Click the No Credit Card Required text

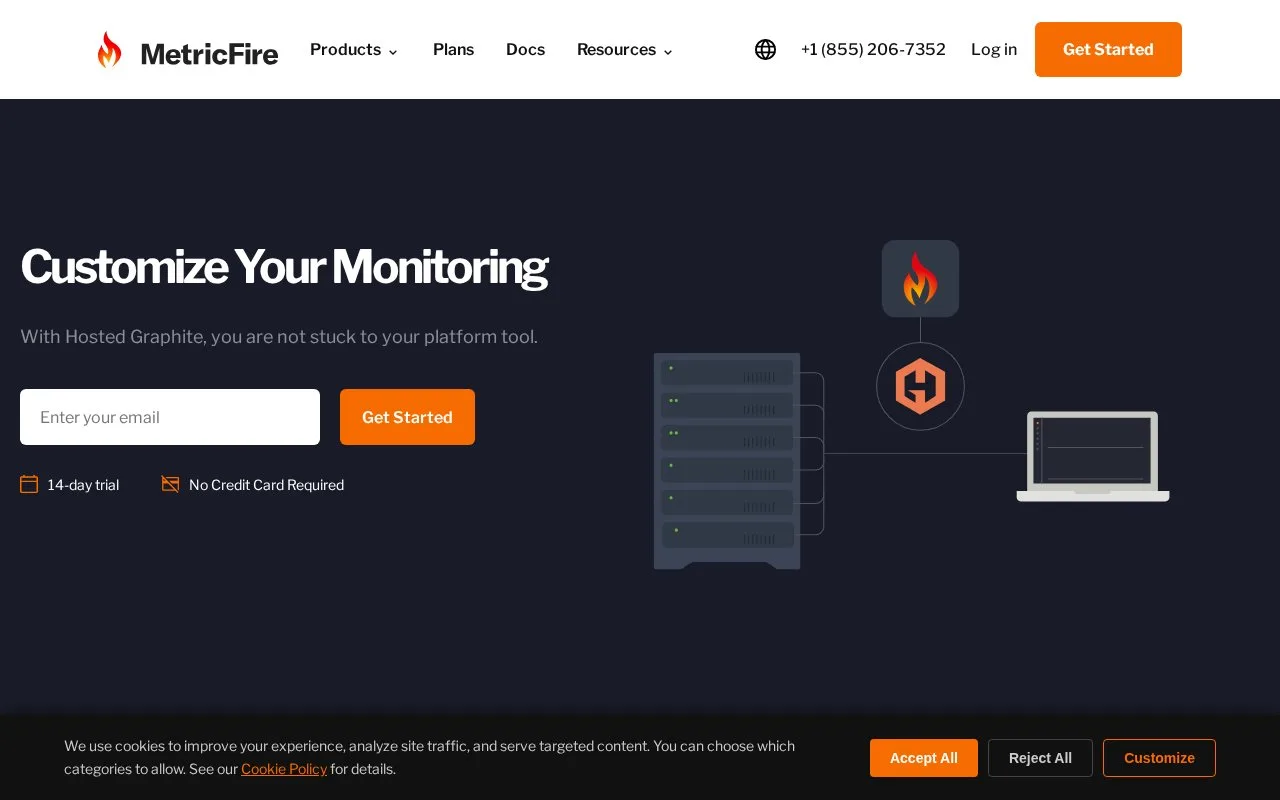point(266,485)
